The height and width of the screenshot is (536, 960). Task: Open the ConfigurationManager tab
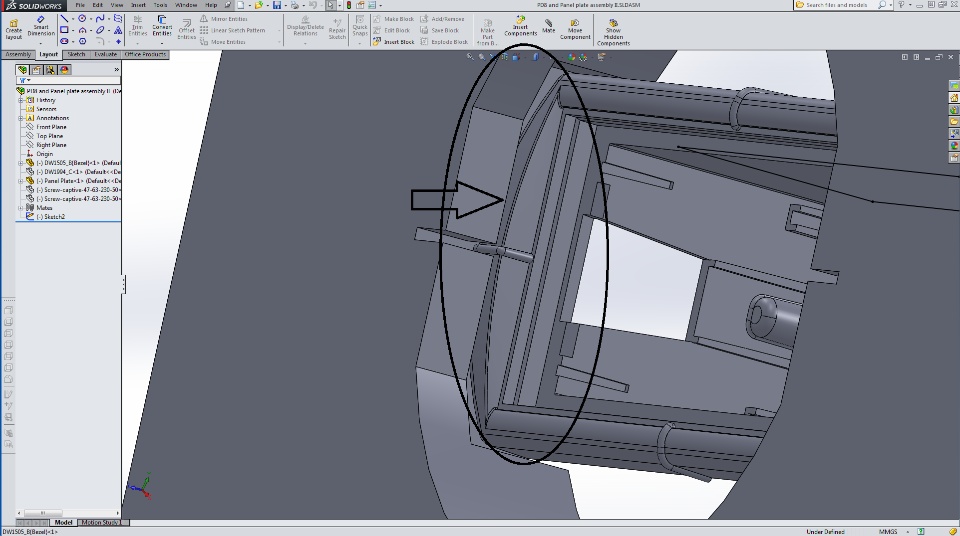[50, 70]
